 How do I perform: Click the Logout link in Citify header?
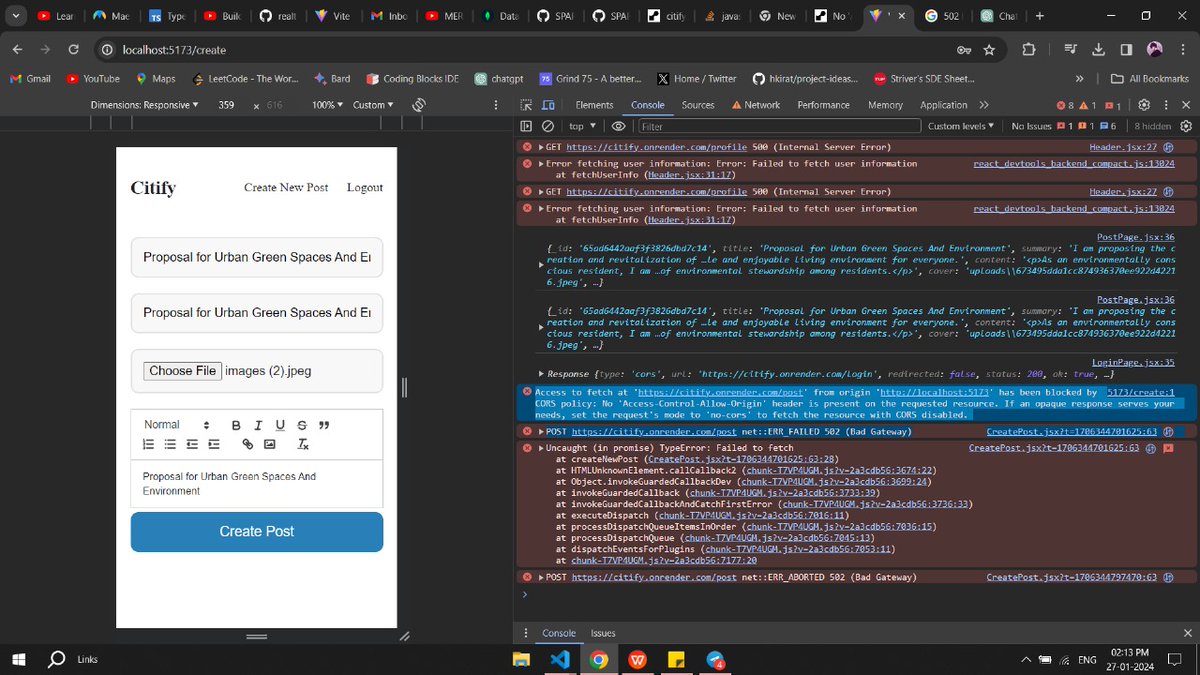[364, 187]
